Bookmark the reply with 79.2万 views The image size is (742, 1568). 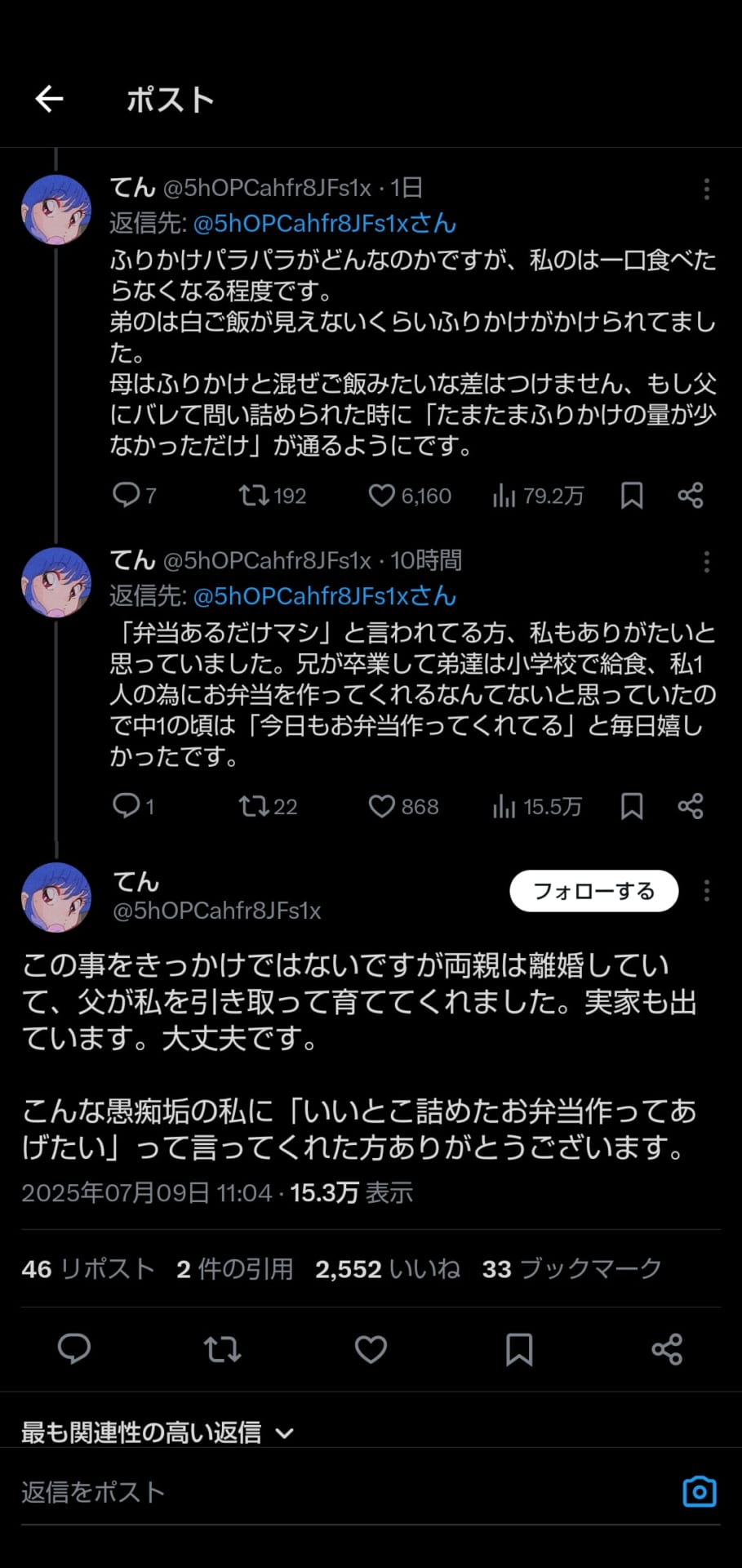pos(632,496)
